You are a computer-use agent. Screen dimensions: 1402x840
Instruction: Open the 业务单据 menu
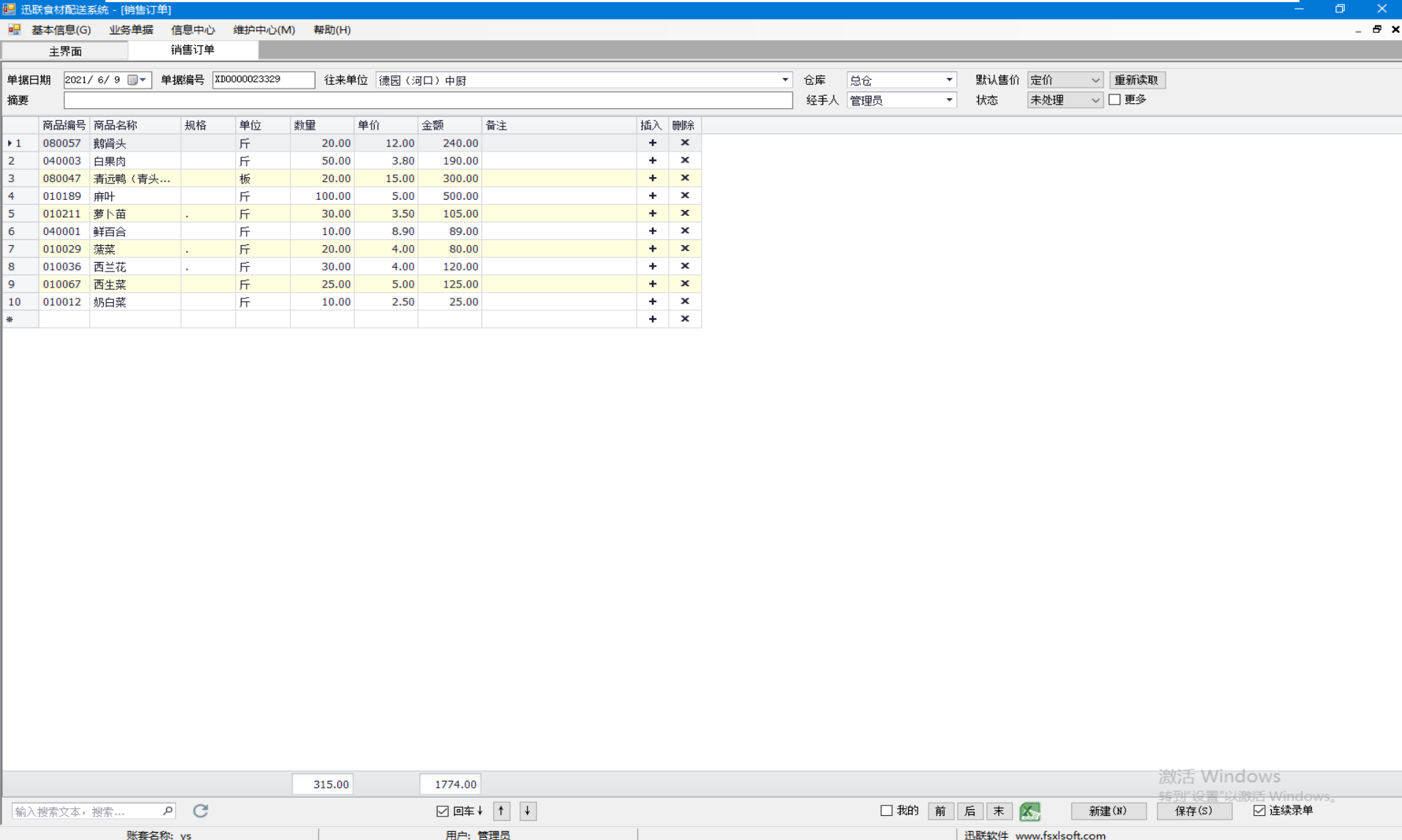coord(131,30)
